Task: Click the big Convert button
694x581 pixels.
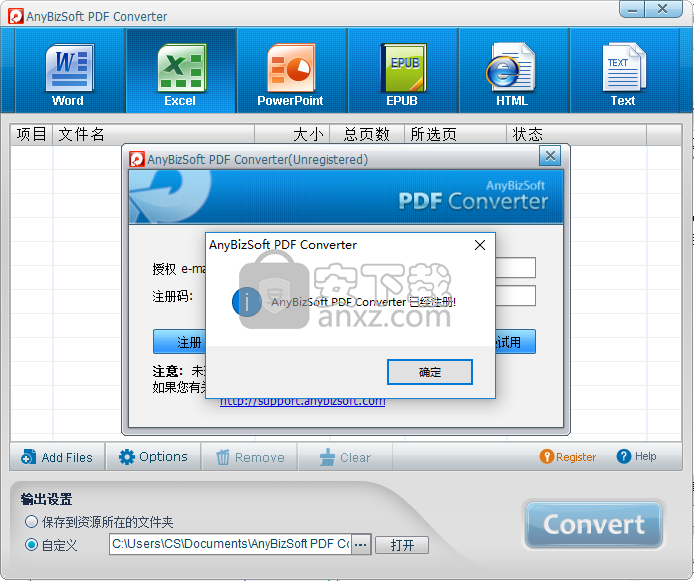Action: [x=594, y=525]
